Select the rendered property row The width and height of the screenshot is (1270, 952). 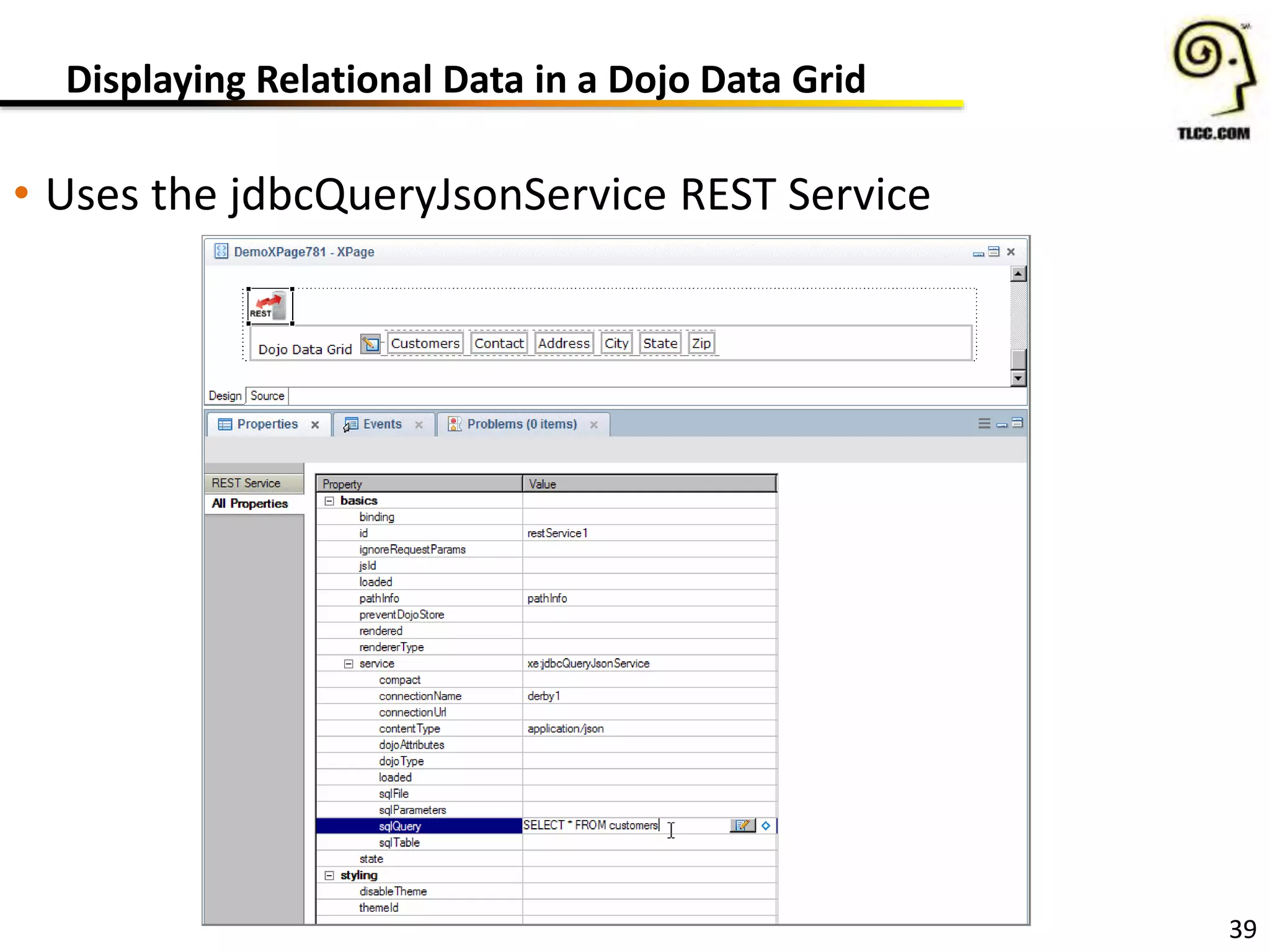tap(546, 631)
